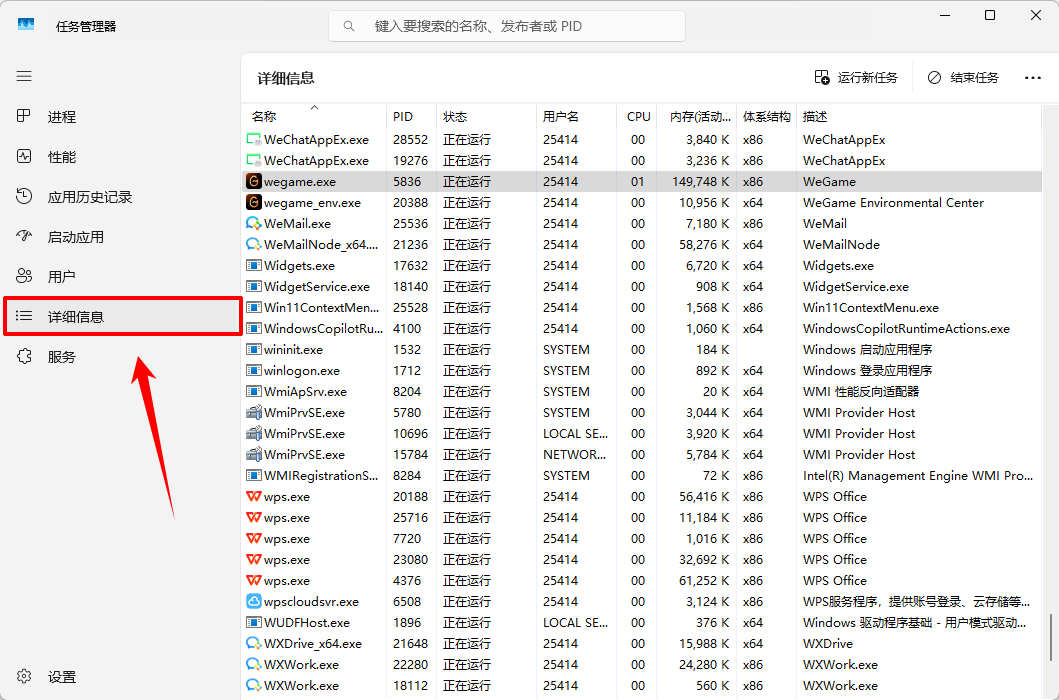1059x700 pixels.
Task: Open the hamburger navigation menu icon
Action: pos(24,76)
